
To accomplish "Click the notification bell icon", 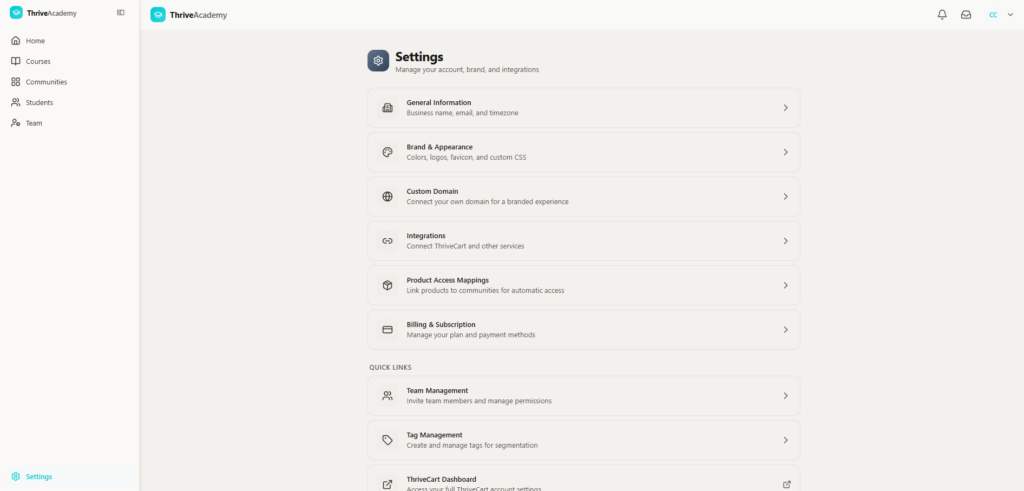I will tap(942, 15).
